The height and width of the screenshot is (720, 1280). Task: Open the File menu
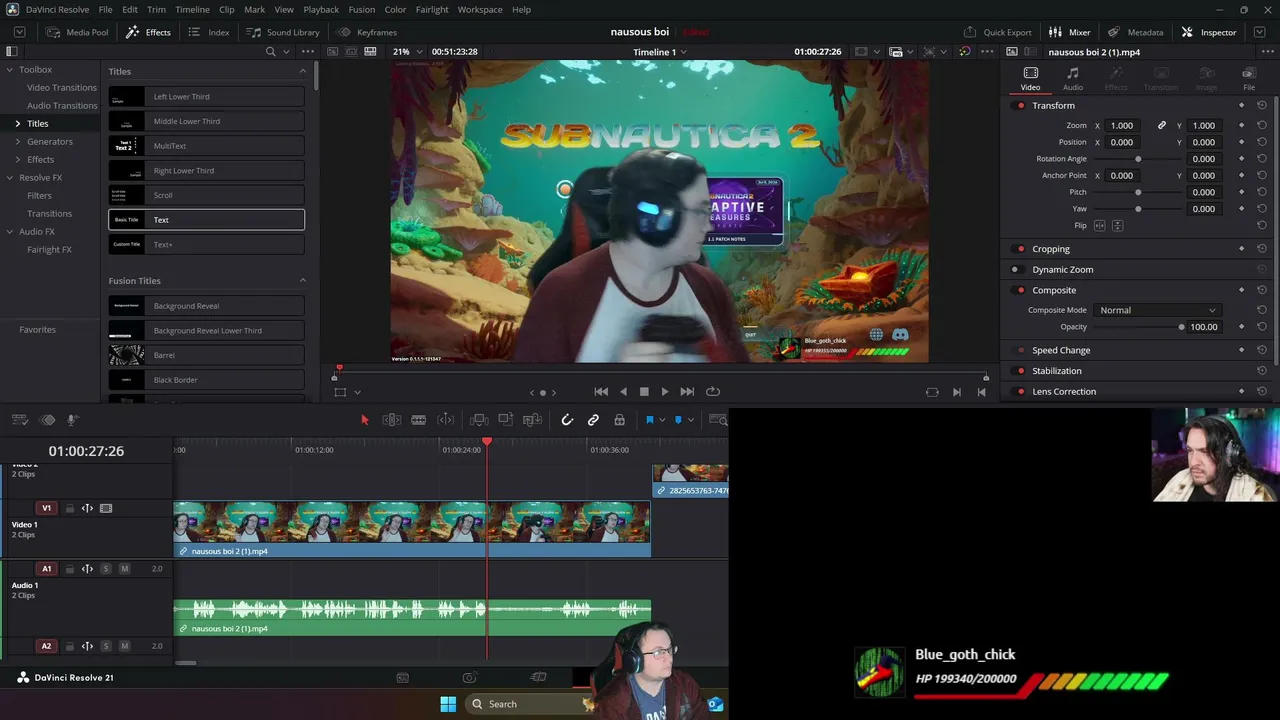(x=105, y=10)
